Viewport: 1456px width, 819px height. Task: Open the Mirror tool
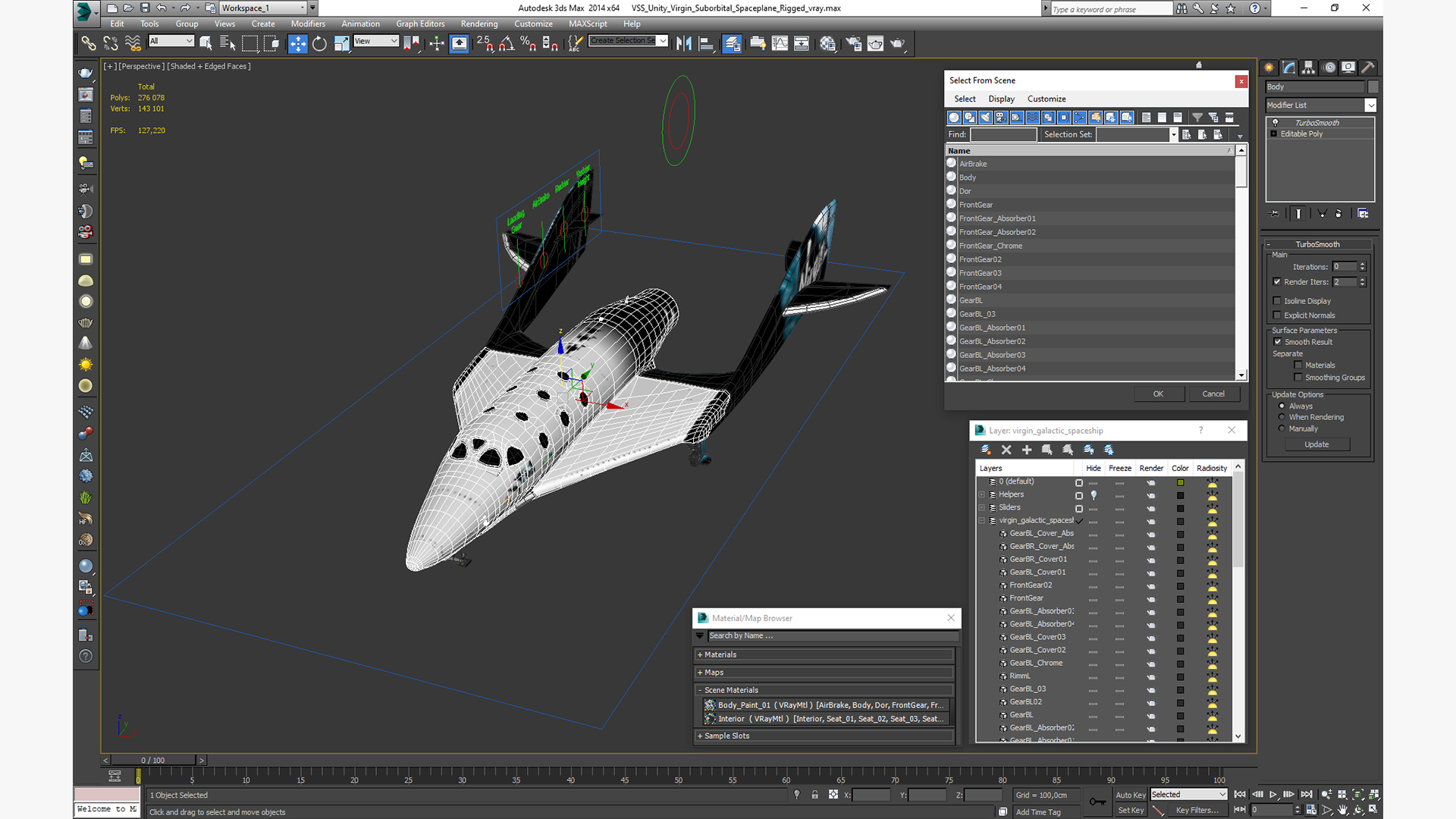tap(684, 43)
